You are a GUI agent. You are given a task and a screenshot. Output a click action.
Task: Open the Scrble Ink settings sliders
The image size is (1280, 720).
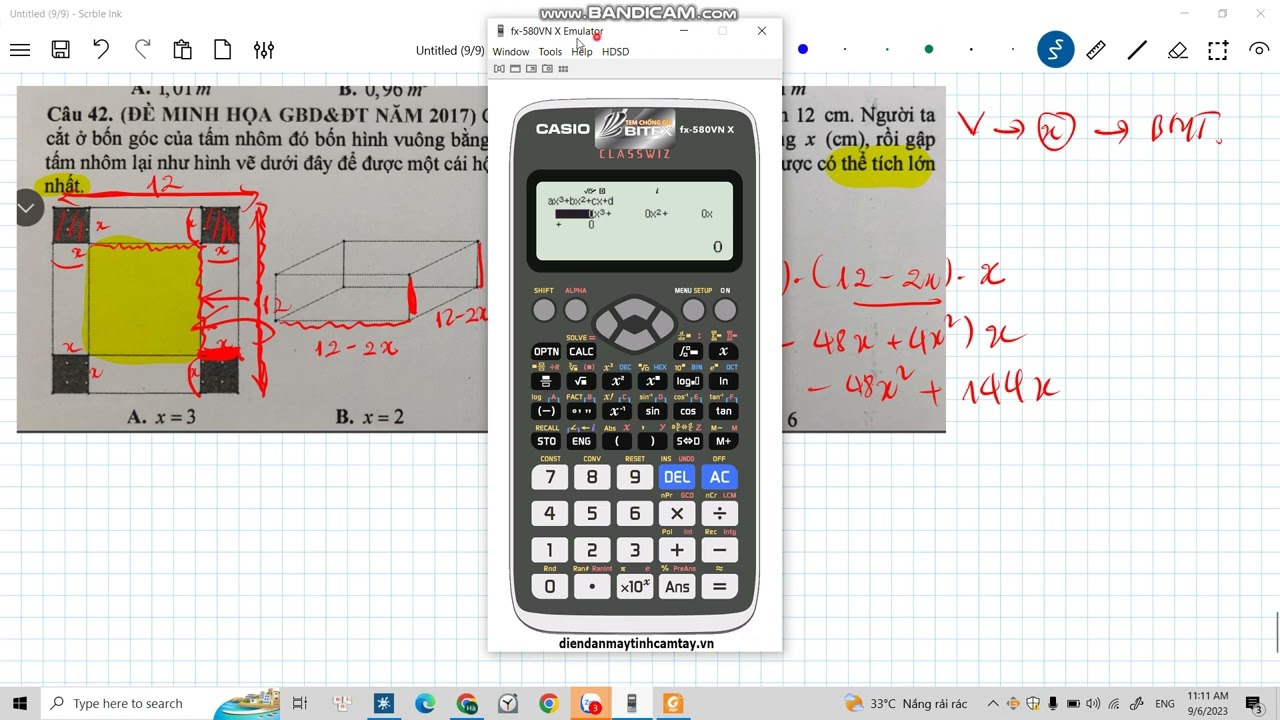click(x=264, y=50)
